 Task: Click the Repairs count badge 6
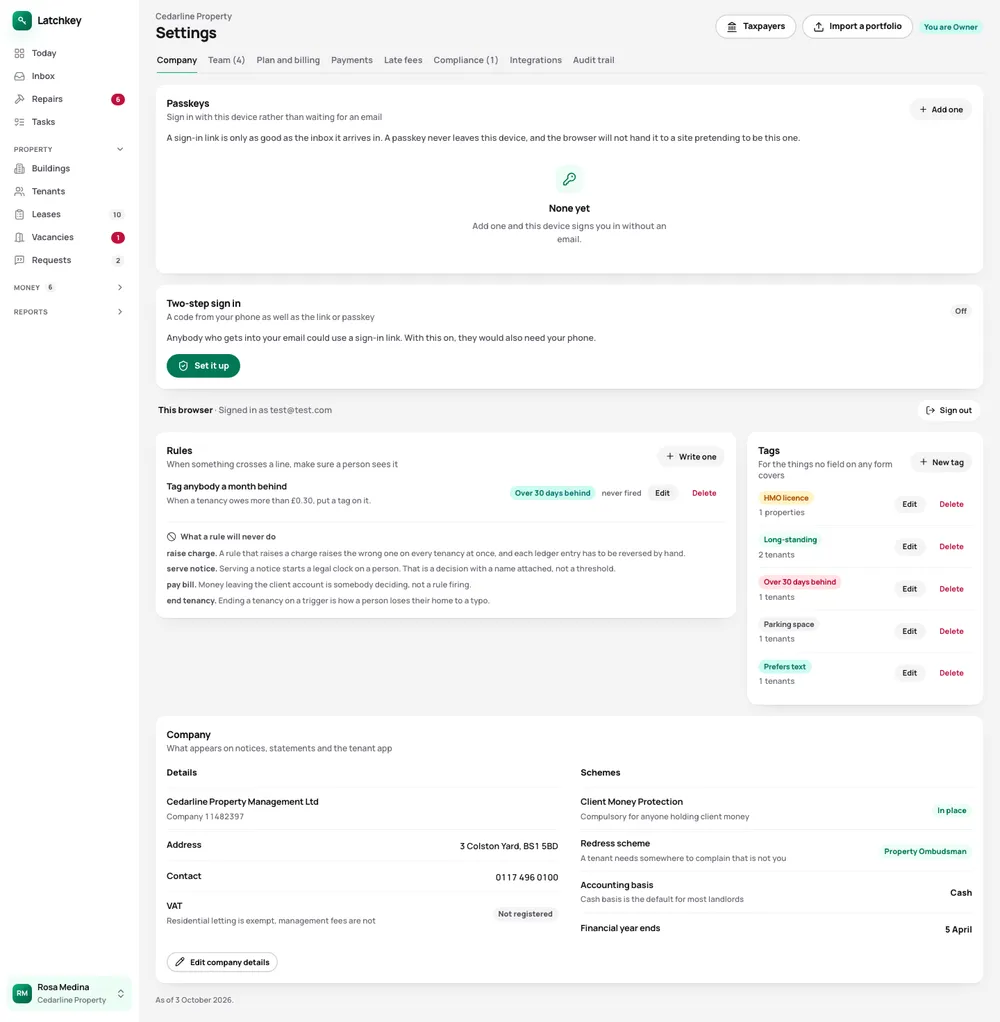tap(118, 100)
